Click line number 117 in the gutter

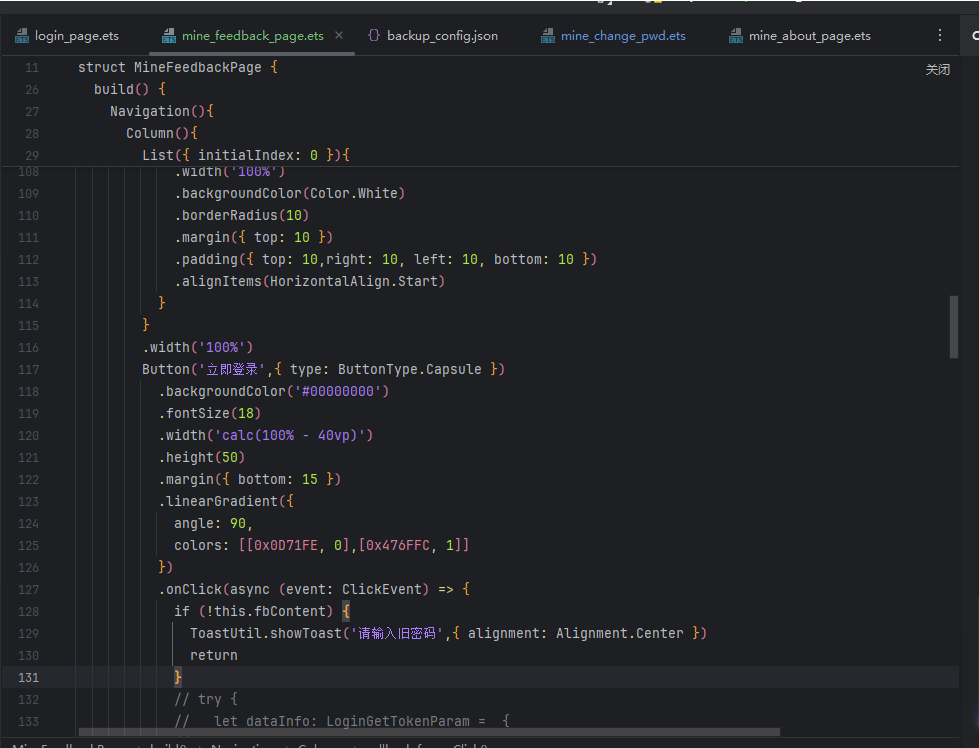(28, 370)
